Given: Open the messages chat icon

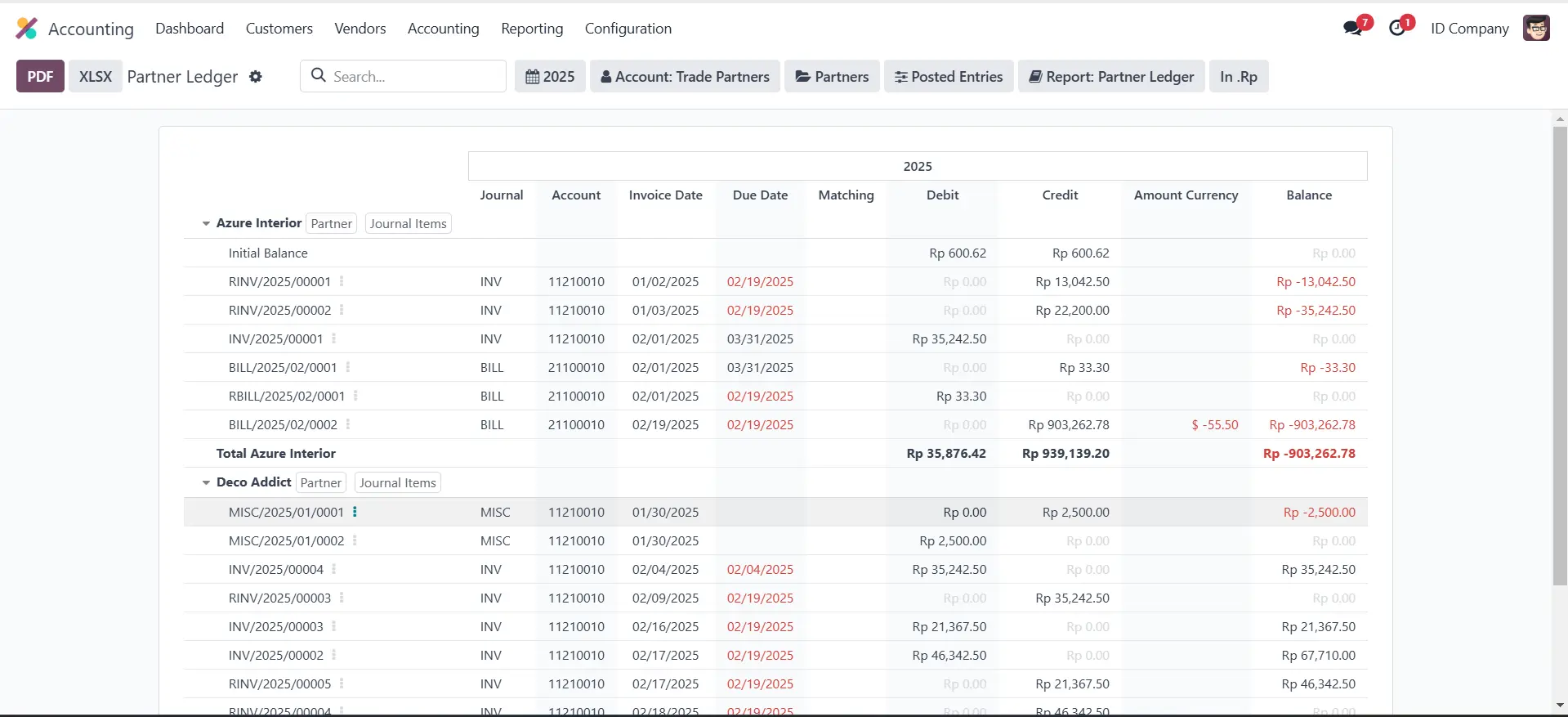Looking at the screenshot, I should tap(1353, 28).
